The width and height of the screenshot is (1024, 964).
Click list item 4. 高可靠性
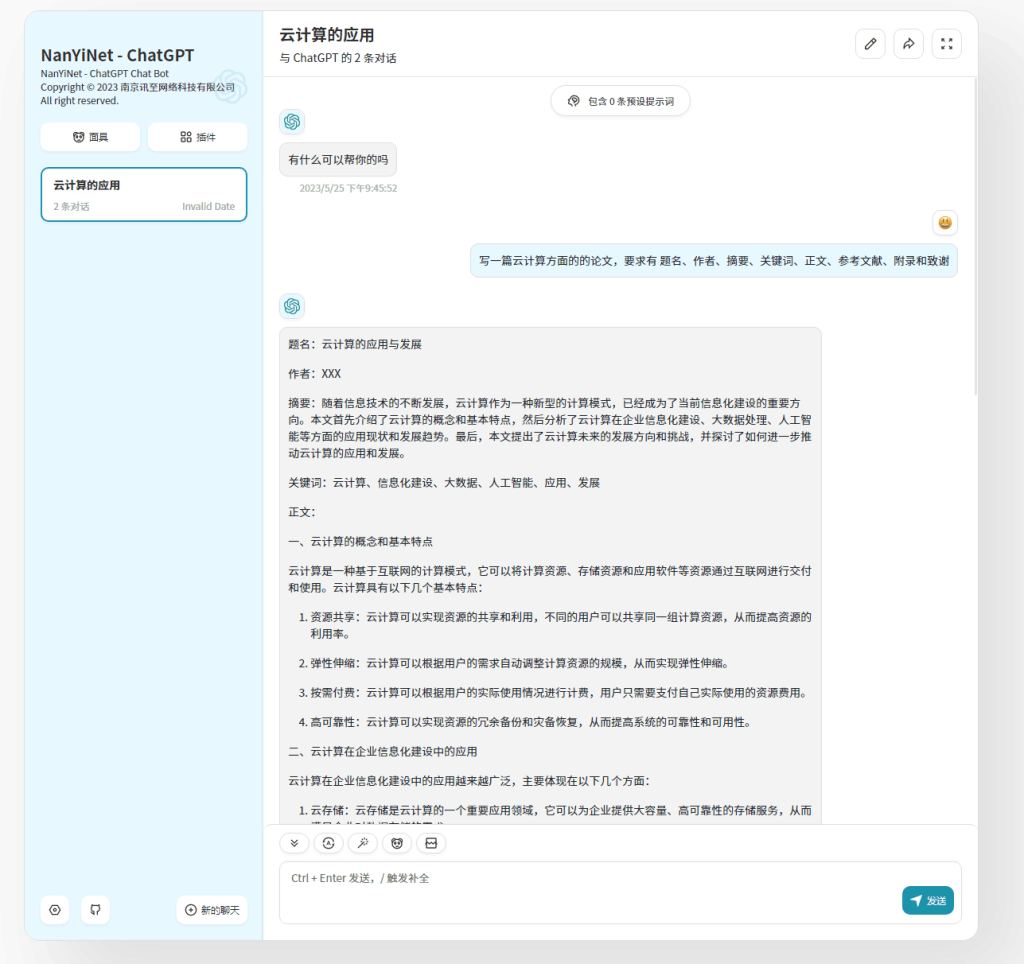click(526, 722)
